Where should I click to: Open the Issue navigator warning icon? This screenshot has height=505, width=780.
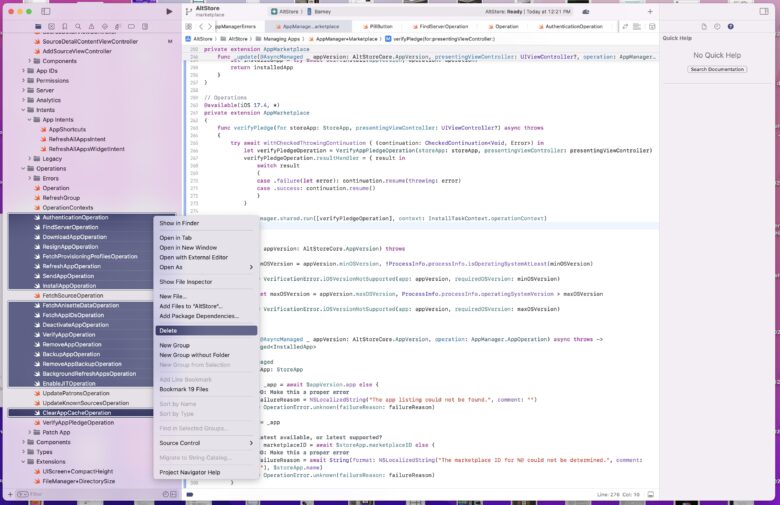coord(92,25)
